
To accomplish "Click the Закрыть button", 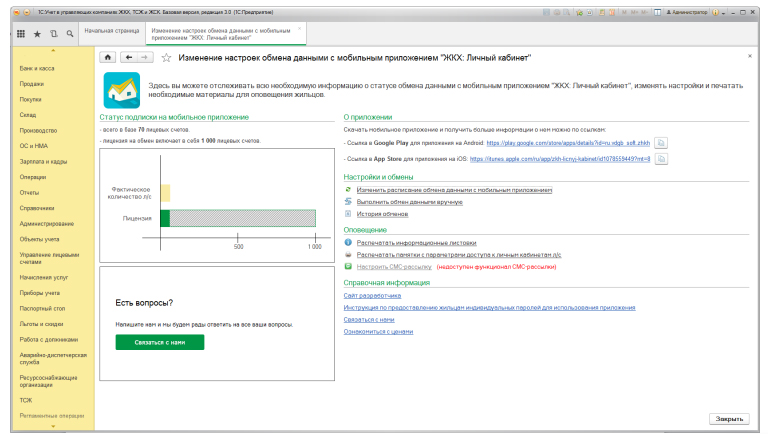I will tap(729, 418).
